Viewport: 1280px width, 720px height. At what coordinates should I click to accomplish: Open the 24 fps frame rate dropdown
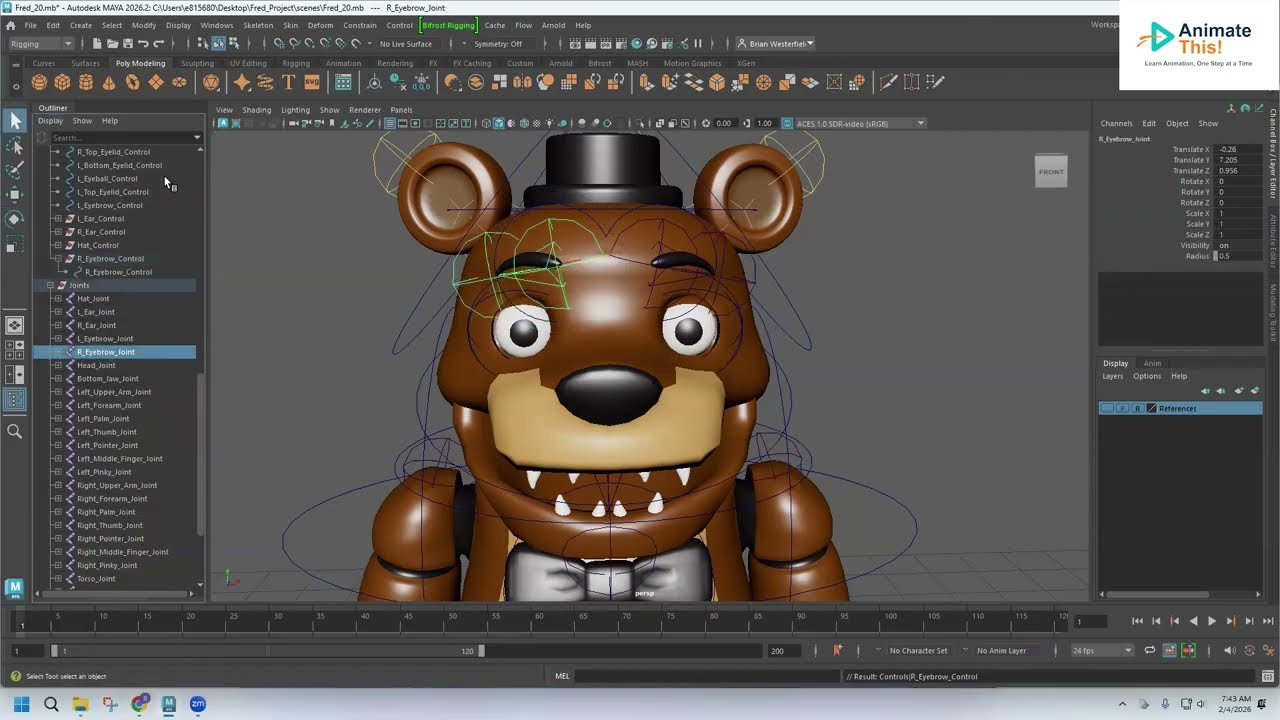[1102, 650]
